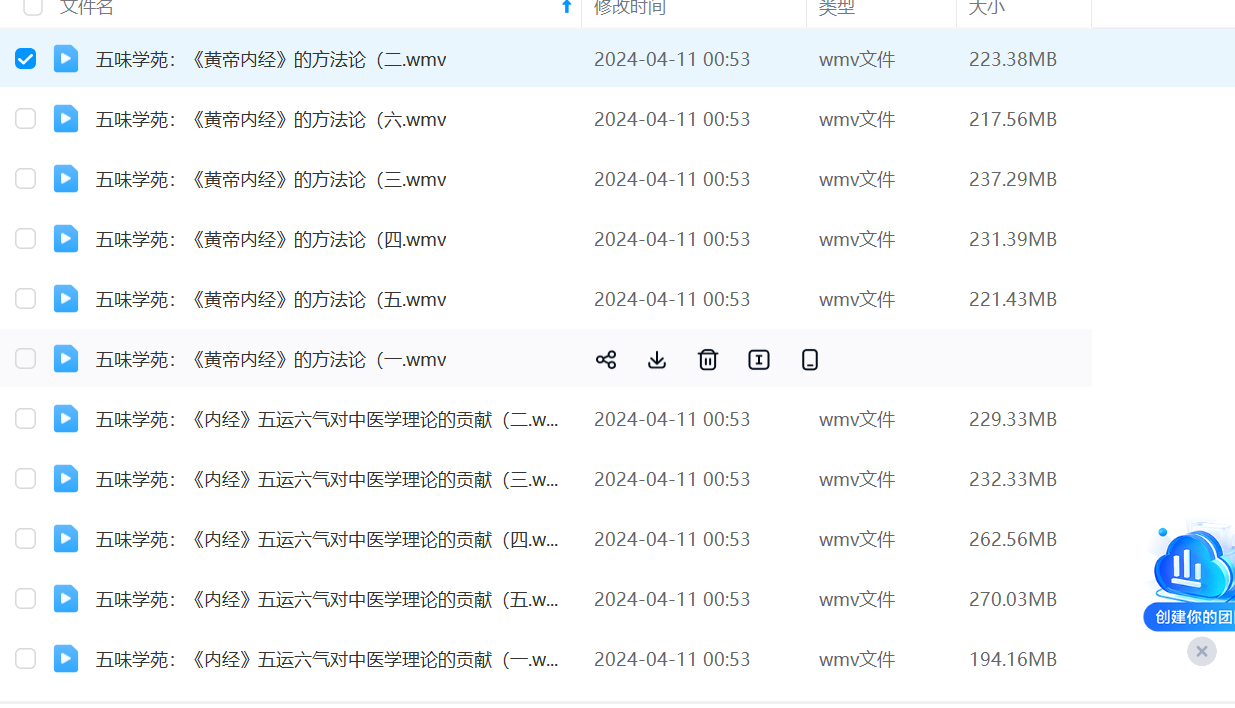
Task: Click the 文件名 column header label
Action: coord(87,8)
